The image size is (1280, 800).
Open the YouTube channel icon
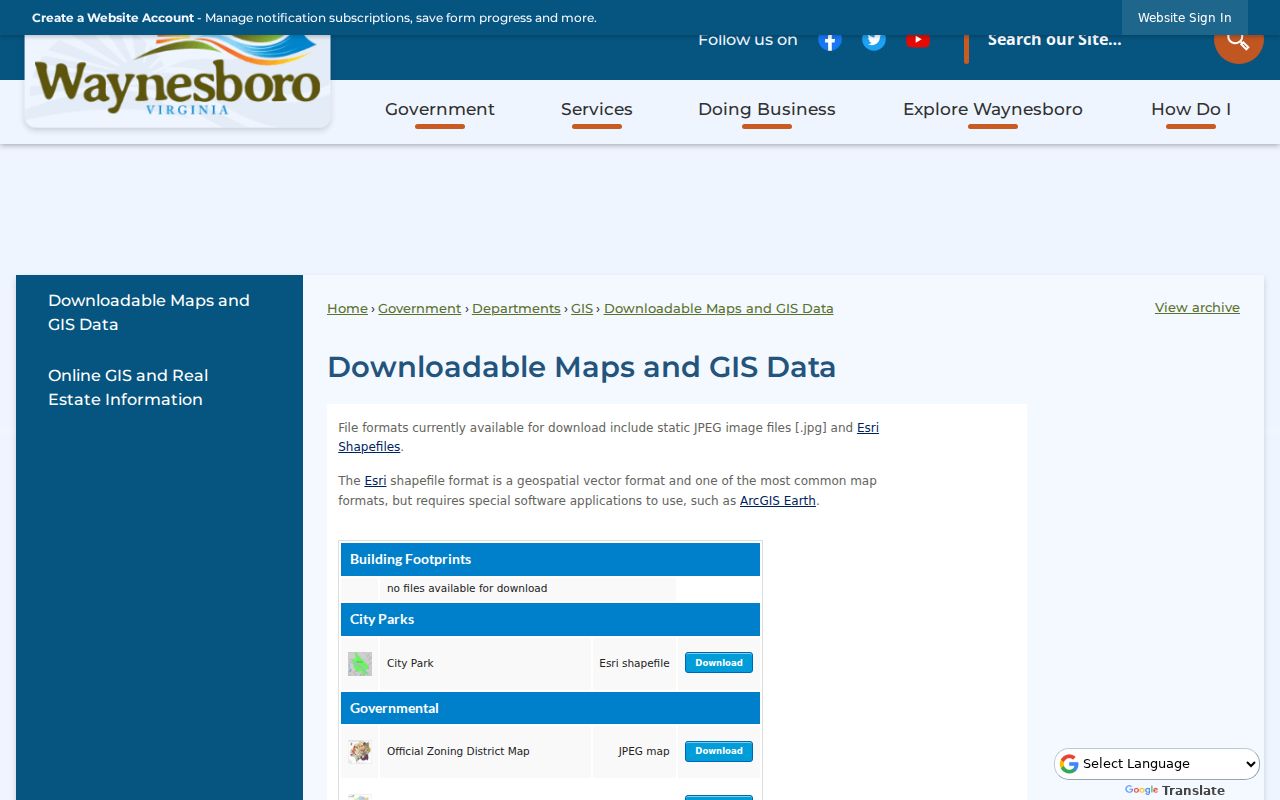pos(918,40)
